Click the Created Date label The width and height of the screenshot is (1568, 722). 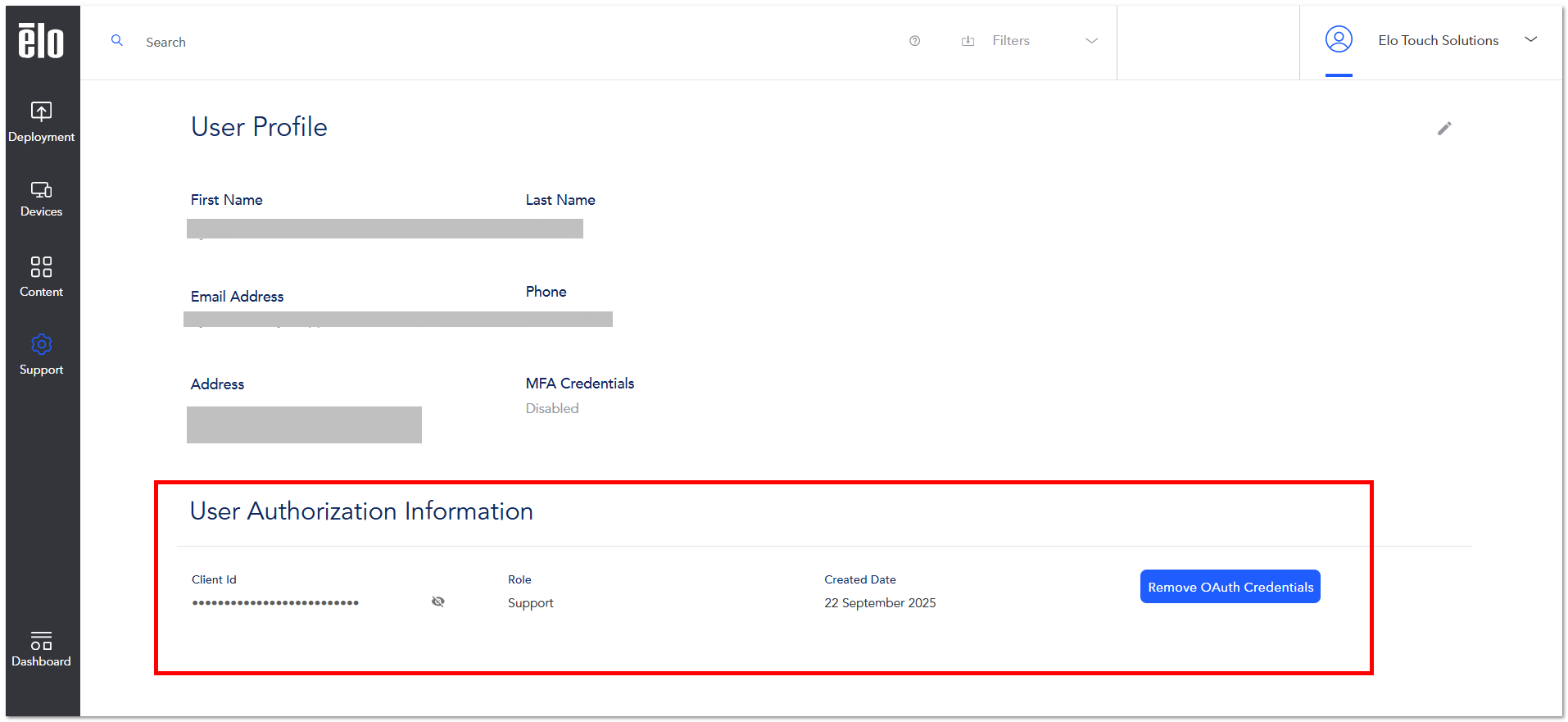pyautogui.click(x=859, y=579)
